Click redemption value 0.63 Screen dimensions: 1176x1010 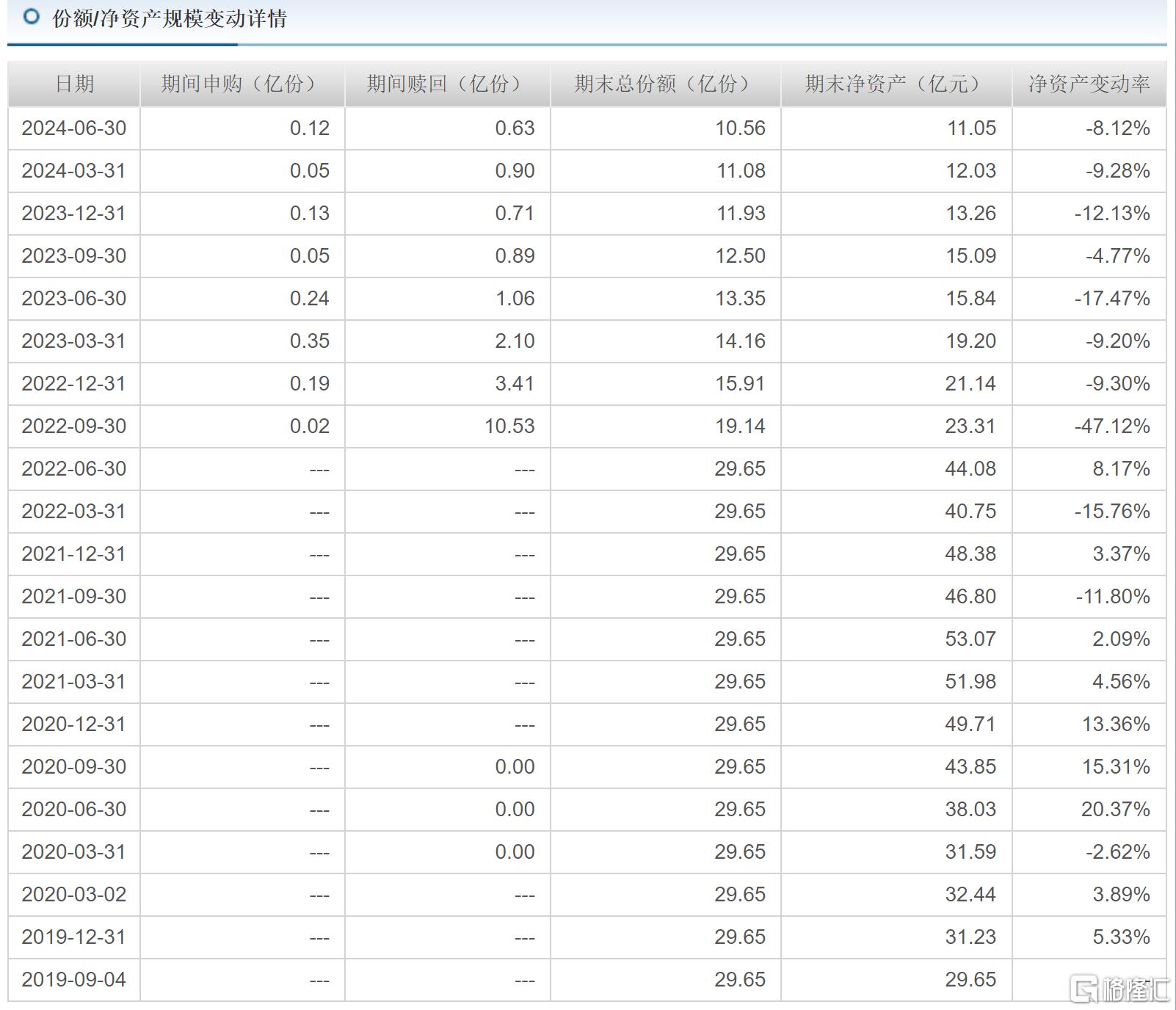(x=515, y=128)
